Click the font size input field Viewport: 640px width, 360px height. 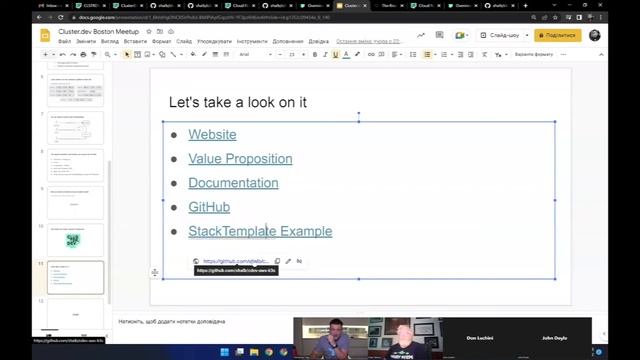[292, 54]
